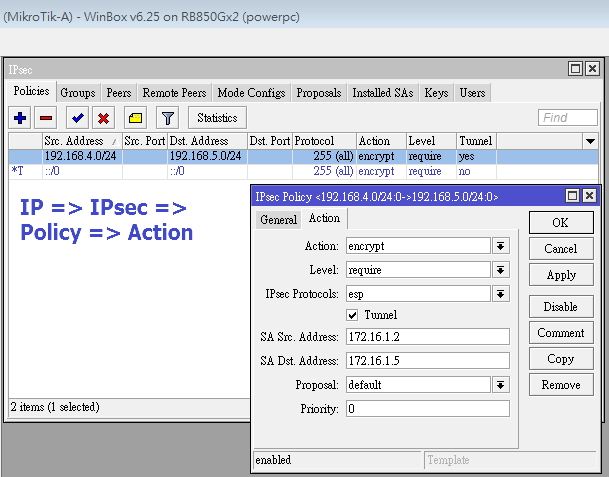This screenshot has width=609, height=477.
Task: Click the Copy button
Action: coord(561,359)
